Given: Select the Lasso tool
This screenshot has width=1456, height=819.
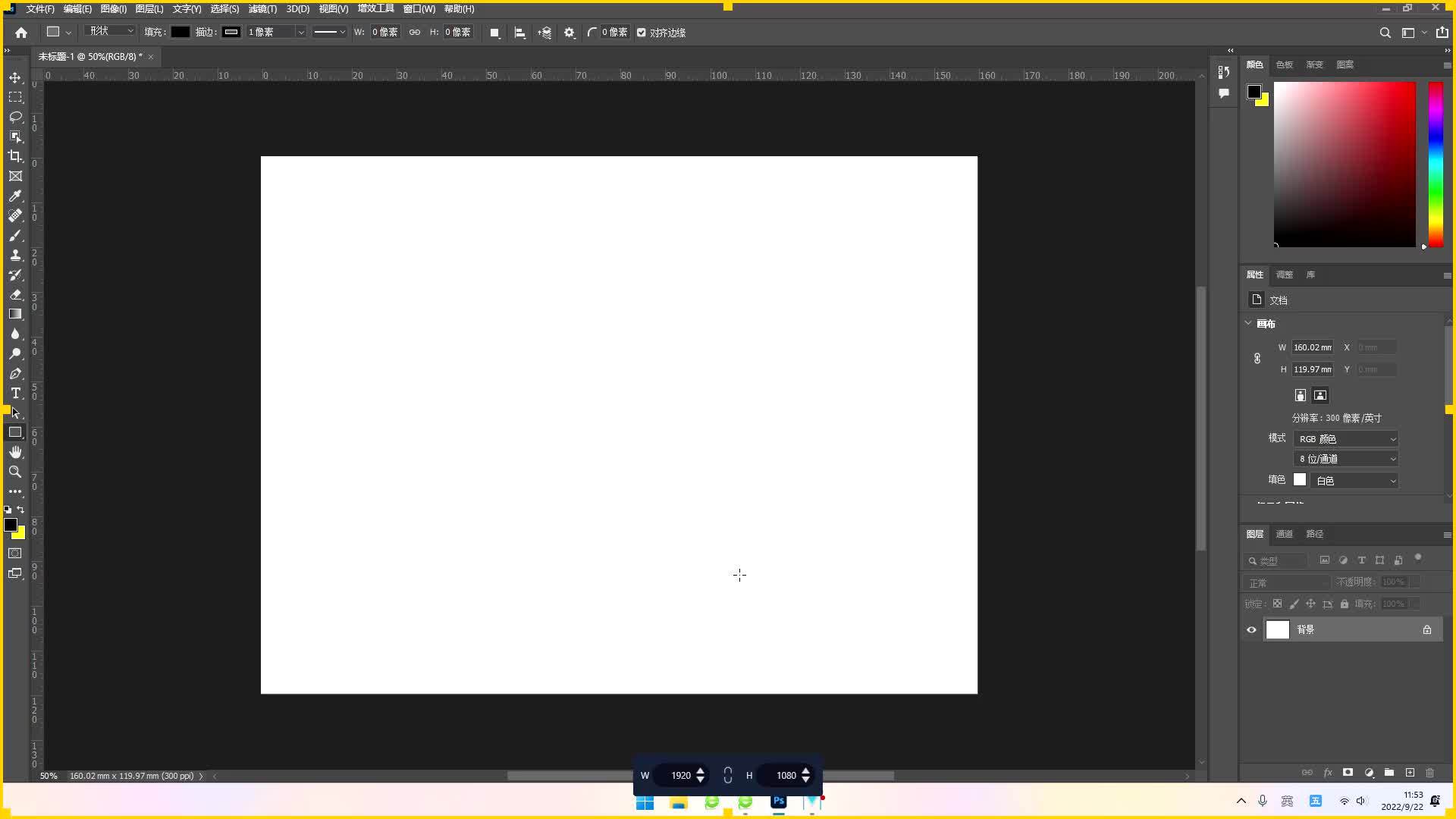Looking at the screenshot, I should [15, 118].
